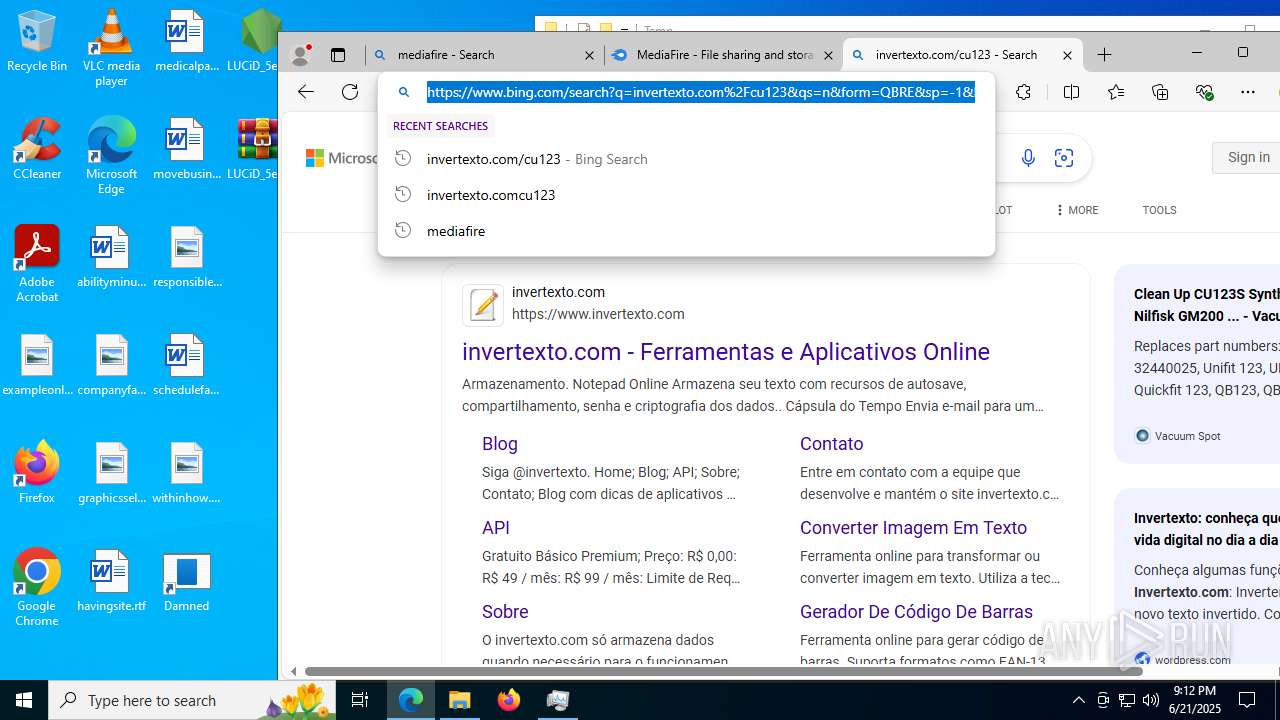Open Task View on the taskbar
The width and height of the screenshot is (1280, 720).
(x=360, y=700)
